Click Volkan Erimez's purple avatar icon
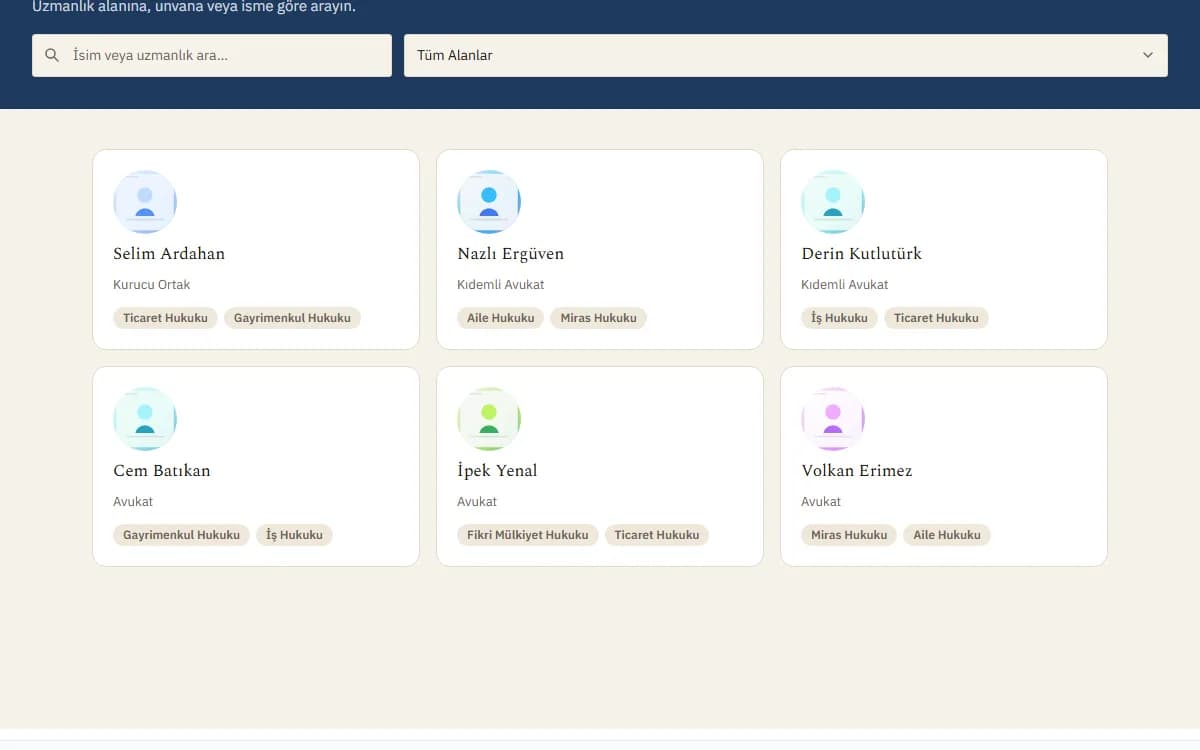Viewport: 1200px width, 750px height. coord(833,419)
